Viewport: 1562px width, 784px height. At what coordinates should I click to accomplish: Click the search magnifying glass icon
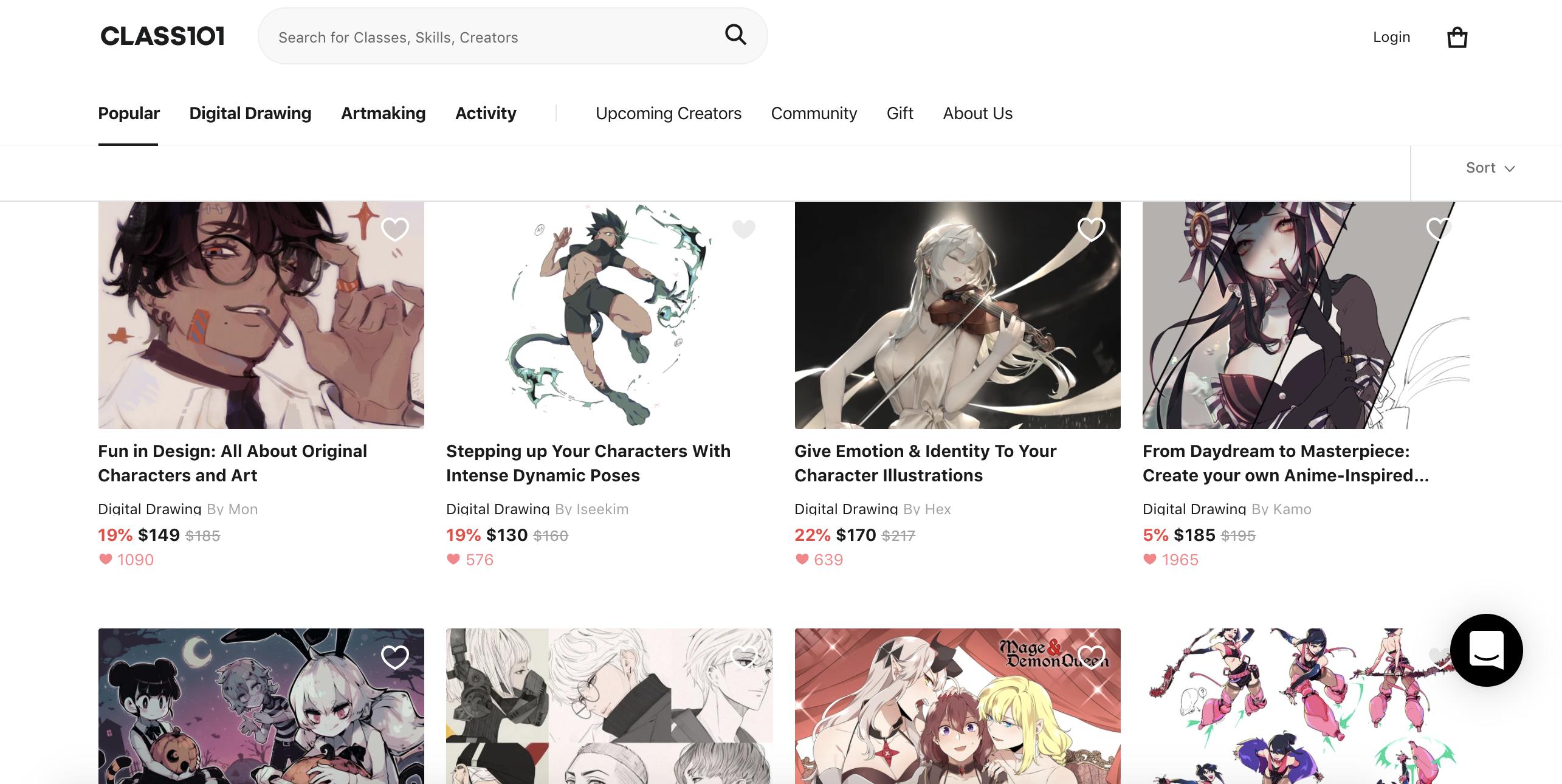[735, 35]
